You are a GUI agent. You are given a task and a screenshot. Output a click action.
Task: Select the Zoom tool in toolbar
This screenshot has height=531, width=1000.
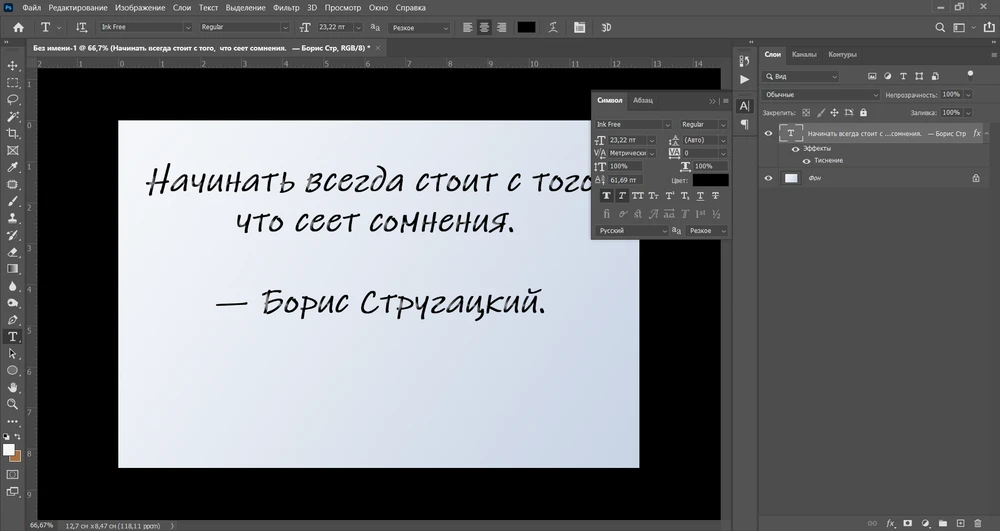tap(13, 404)
